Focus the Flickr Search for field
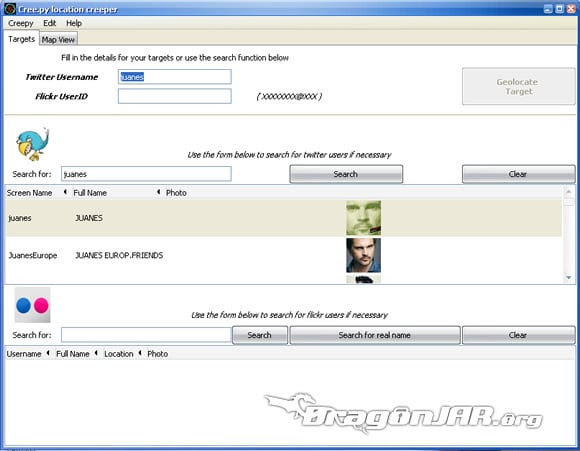This screenshot has height=451, width=580. 146,335
